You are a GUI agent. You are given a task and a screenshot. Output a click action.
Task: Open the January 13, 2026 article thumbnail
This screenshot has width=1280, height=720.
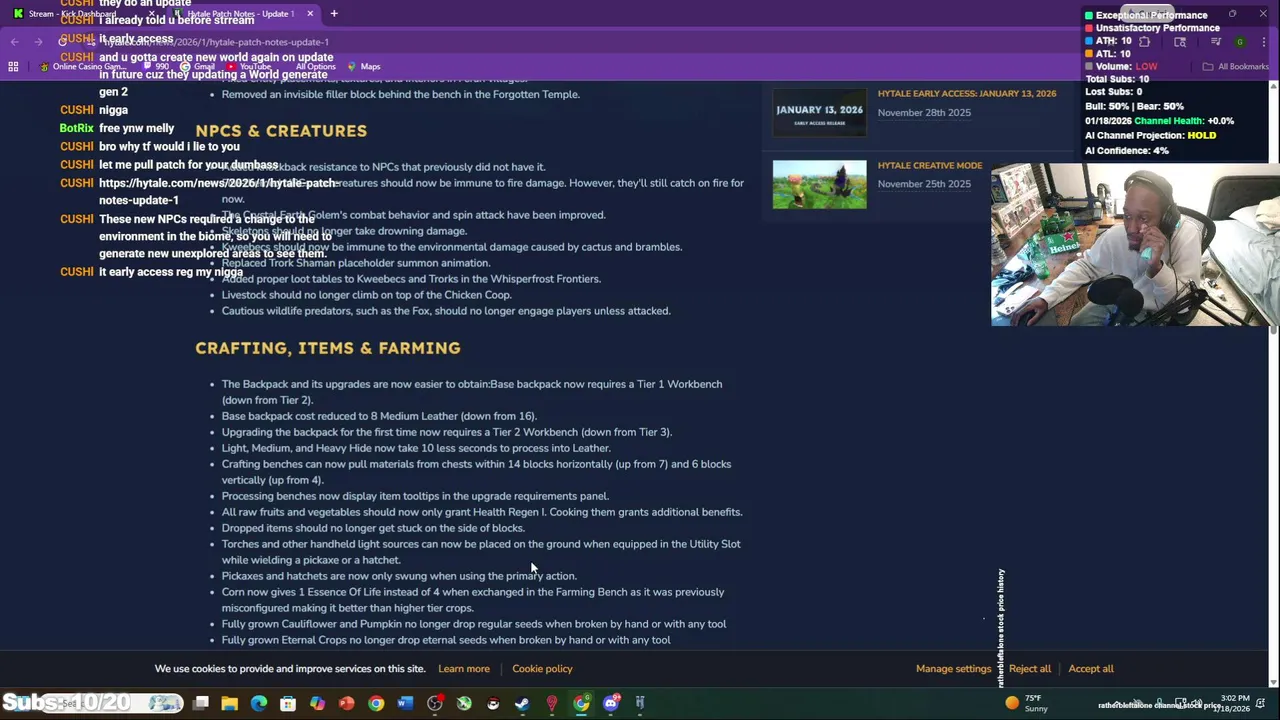tap(819, 113)
